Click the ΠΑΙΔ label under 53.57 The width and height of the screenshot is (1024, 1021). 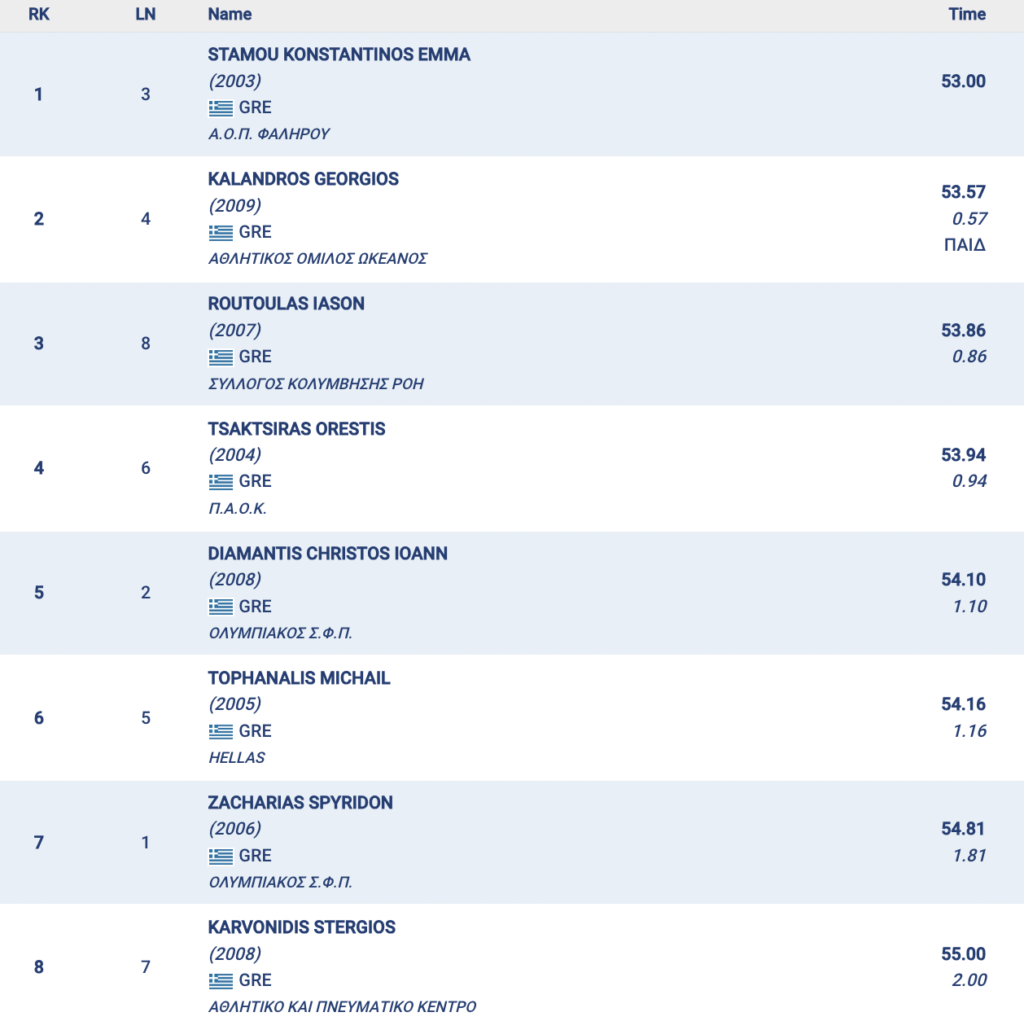click(x=965, y=245)
